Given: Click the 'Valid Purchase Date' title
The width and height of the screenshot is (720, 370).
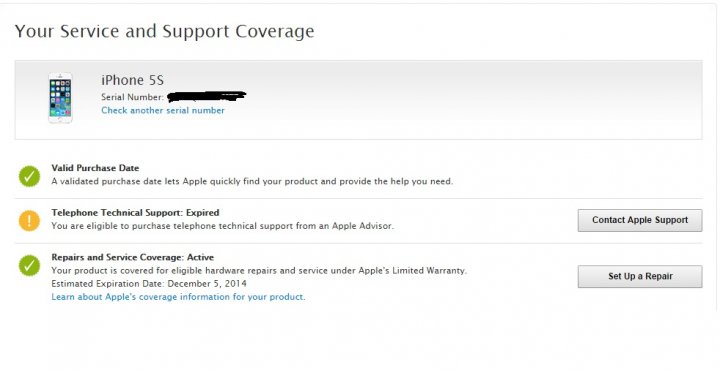Looking at the screenshot, I should point(95,168).
